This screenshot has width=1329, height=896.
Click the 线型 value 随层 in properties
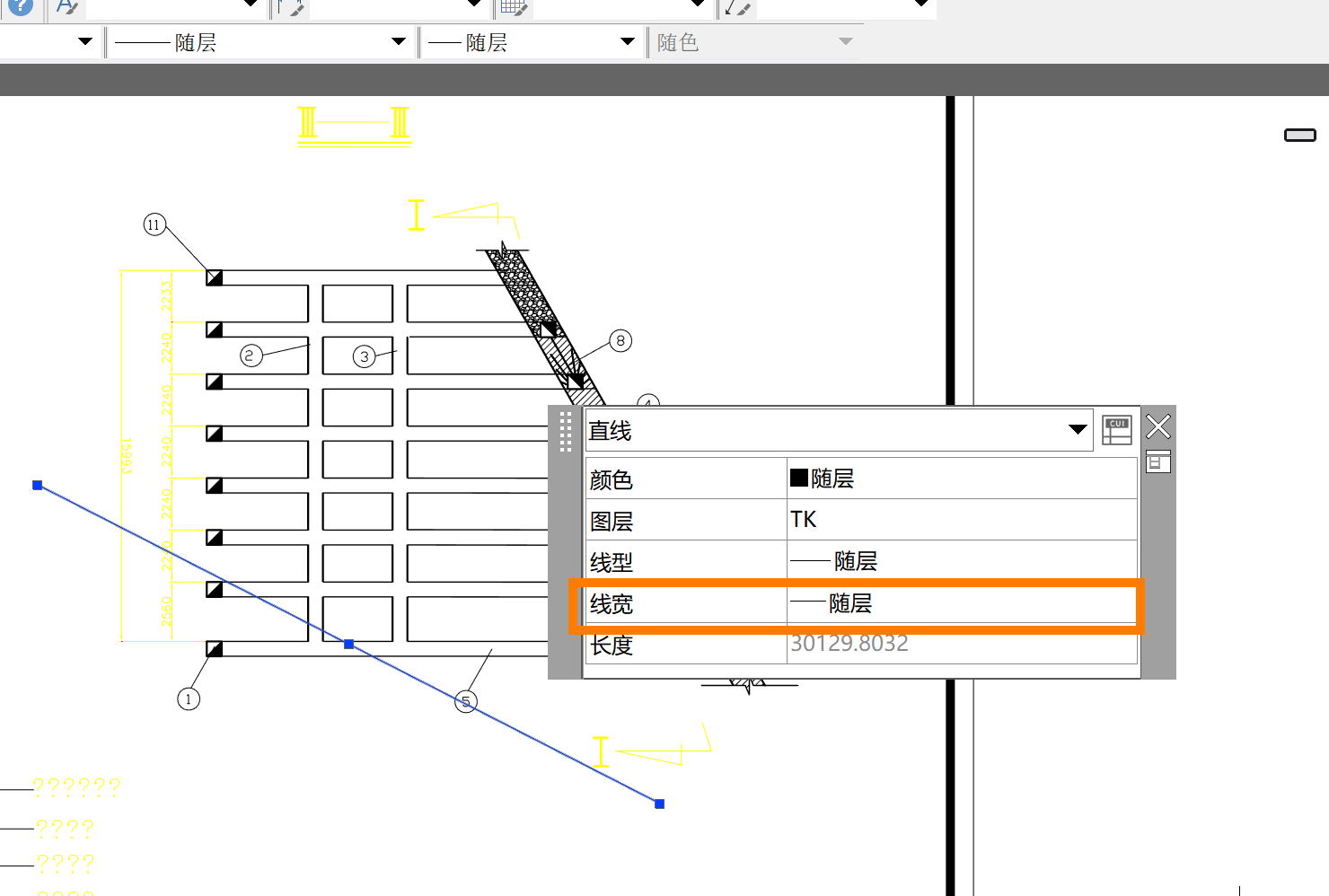pyautogui.click(x=962, y=561)
